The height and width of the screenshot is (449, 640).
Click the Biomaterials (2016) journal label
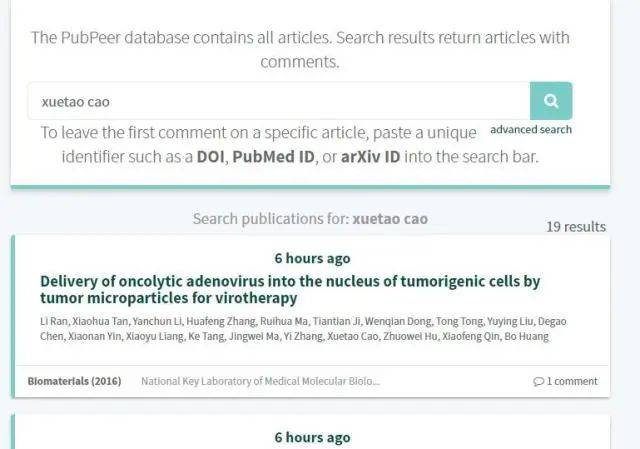(x=74, y=381)
